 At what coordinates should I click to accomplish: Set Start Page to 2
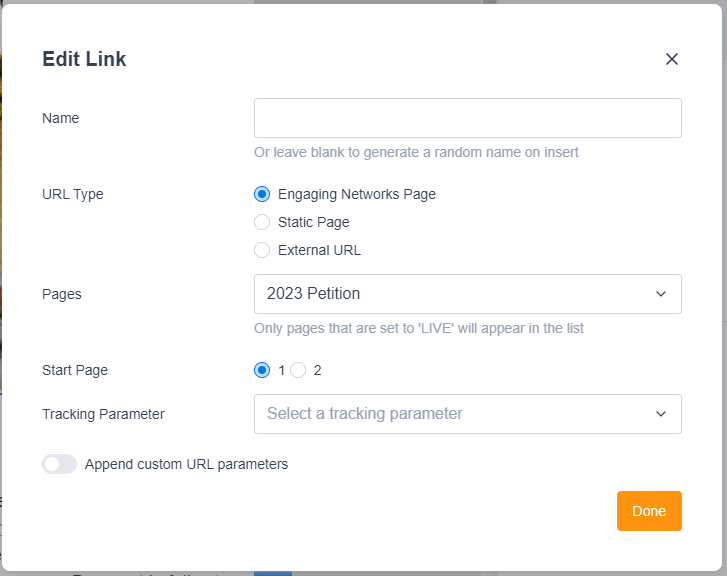[x=298, y=370]
